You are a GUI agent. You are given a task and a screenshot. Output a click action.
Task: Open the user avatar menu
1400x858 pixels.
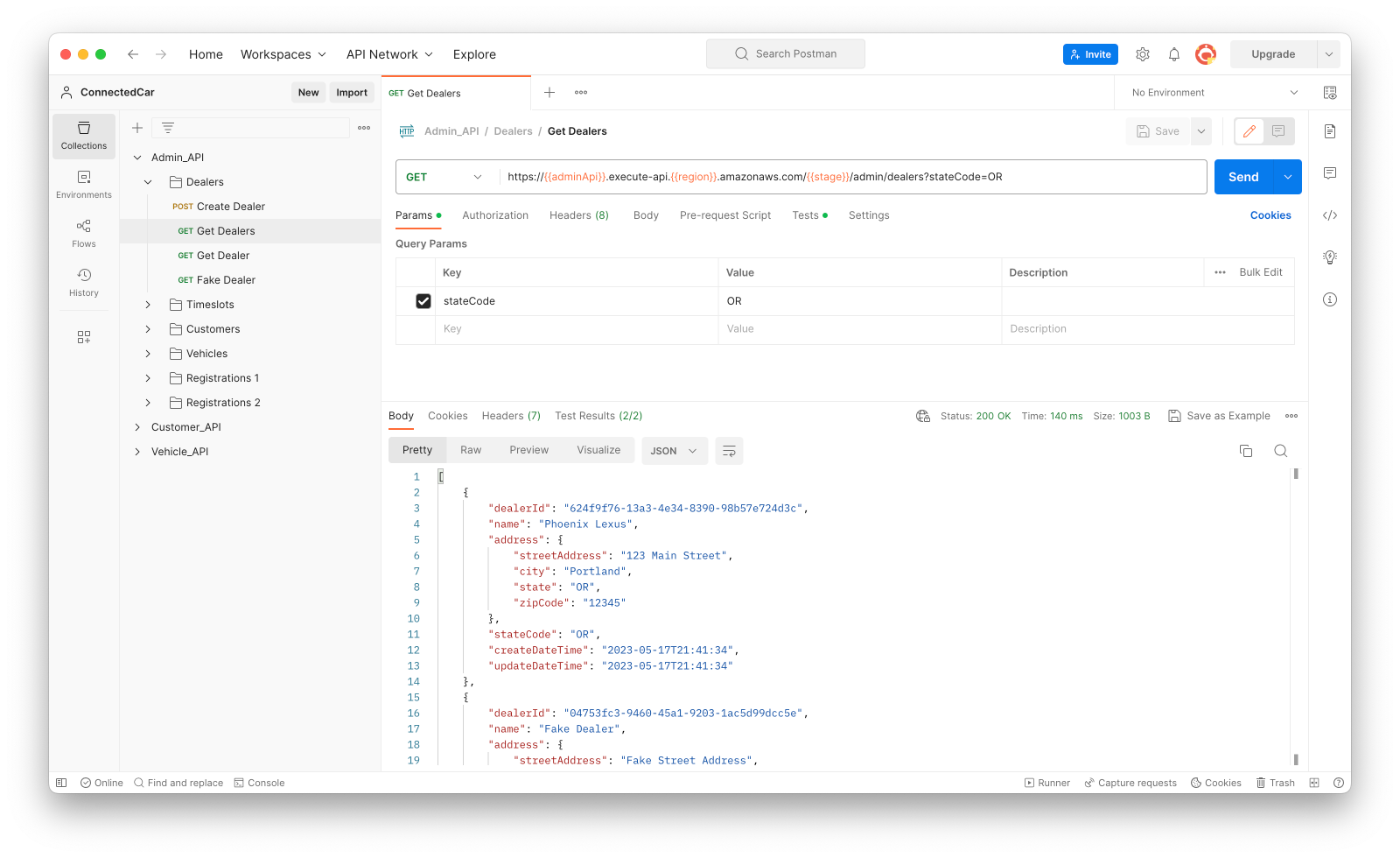1206,54
